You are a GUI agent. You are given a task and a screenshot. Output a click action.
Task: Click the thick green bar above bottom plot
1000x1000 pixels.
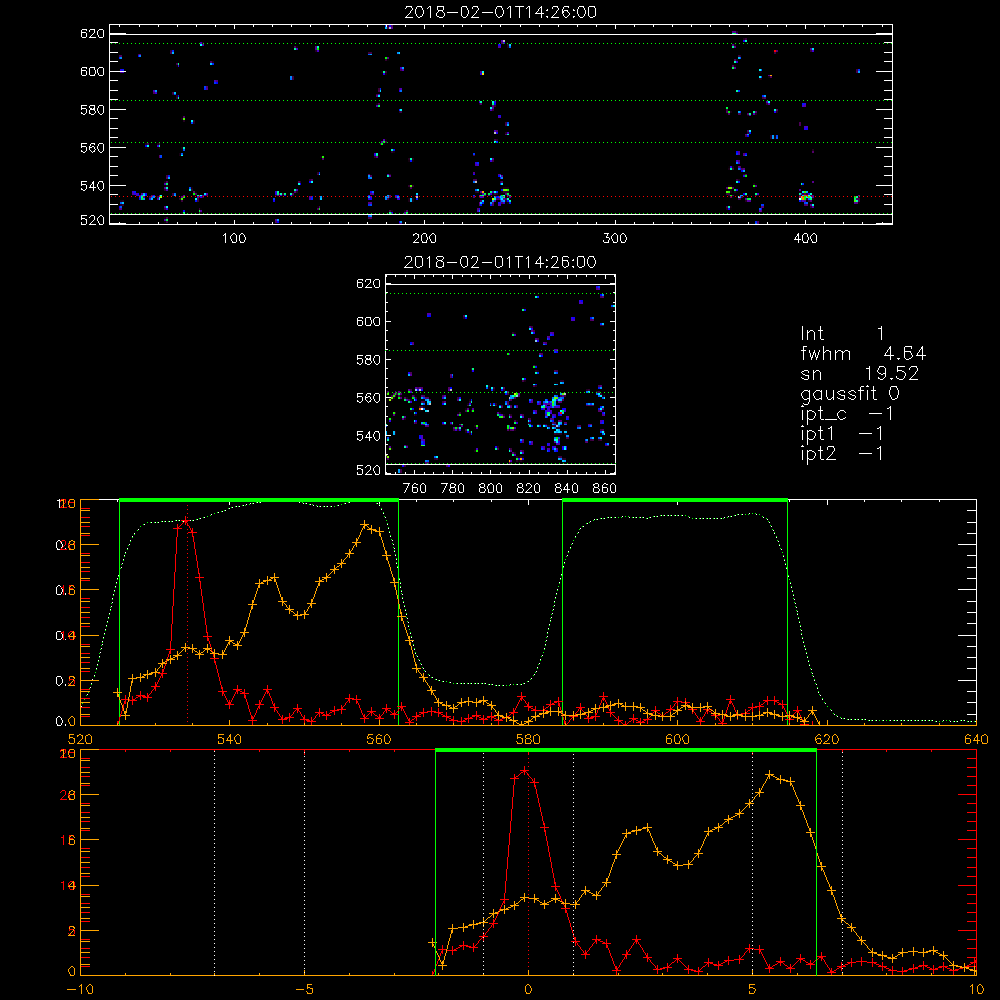coord(626,750)
